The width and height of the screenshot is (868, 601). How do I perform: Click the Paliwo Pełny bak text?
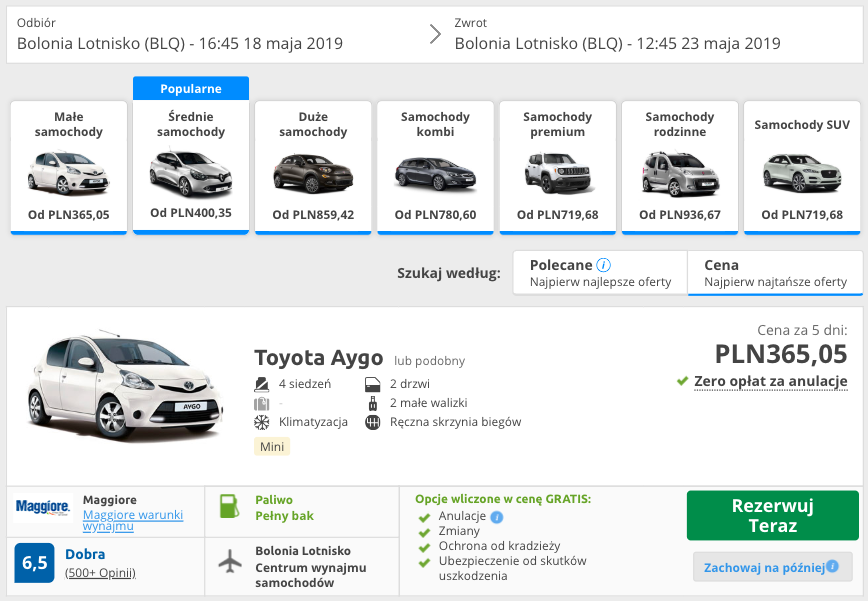click(285, 507)
